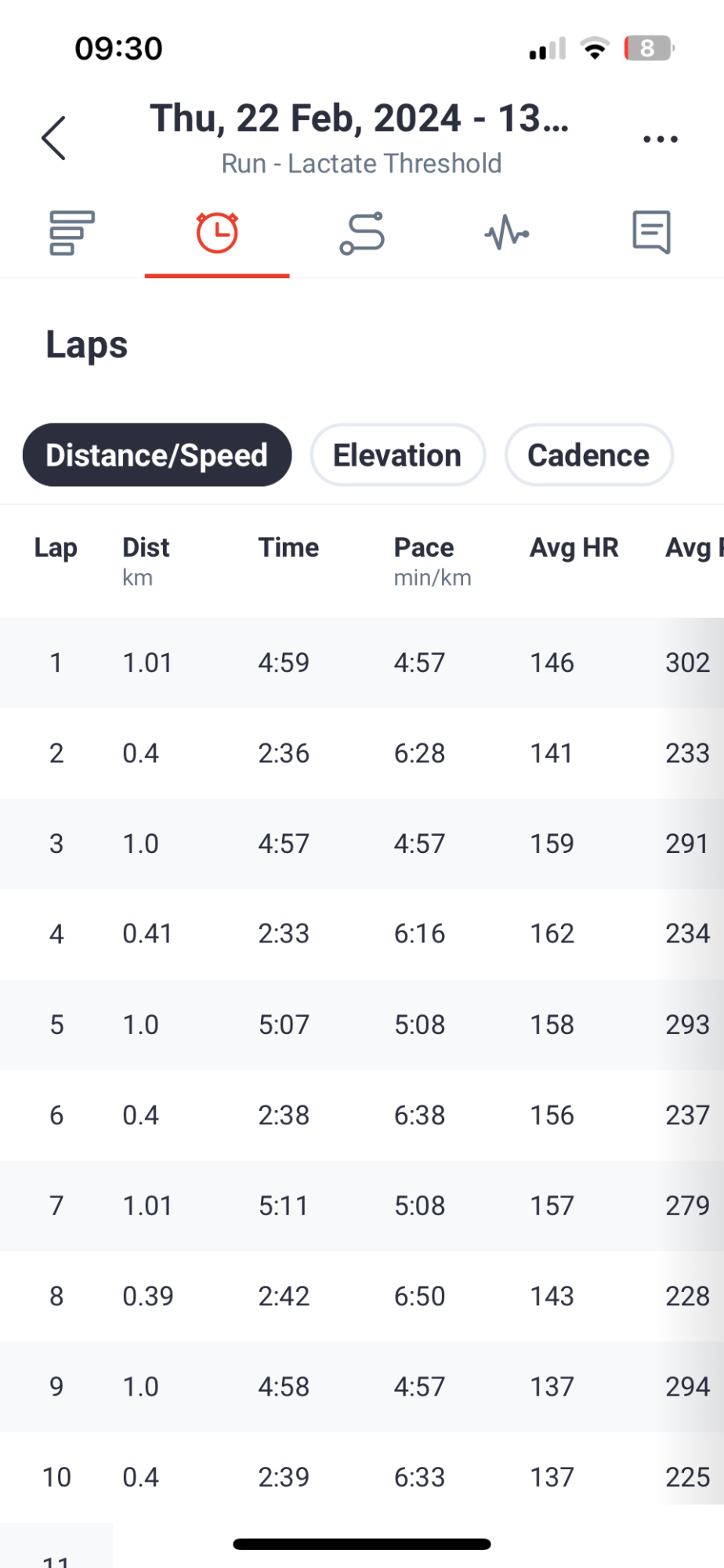724x1568 pixels.
Task: Open the route map tab icon
Action: click(362, 233)
